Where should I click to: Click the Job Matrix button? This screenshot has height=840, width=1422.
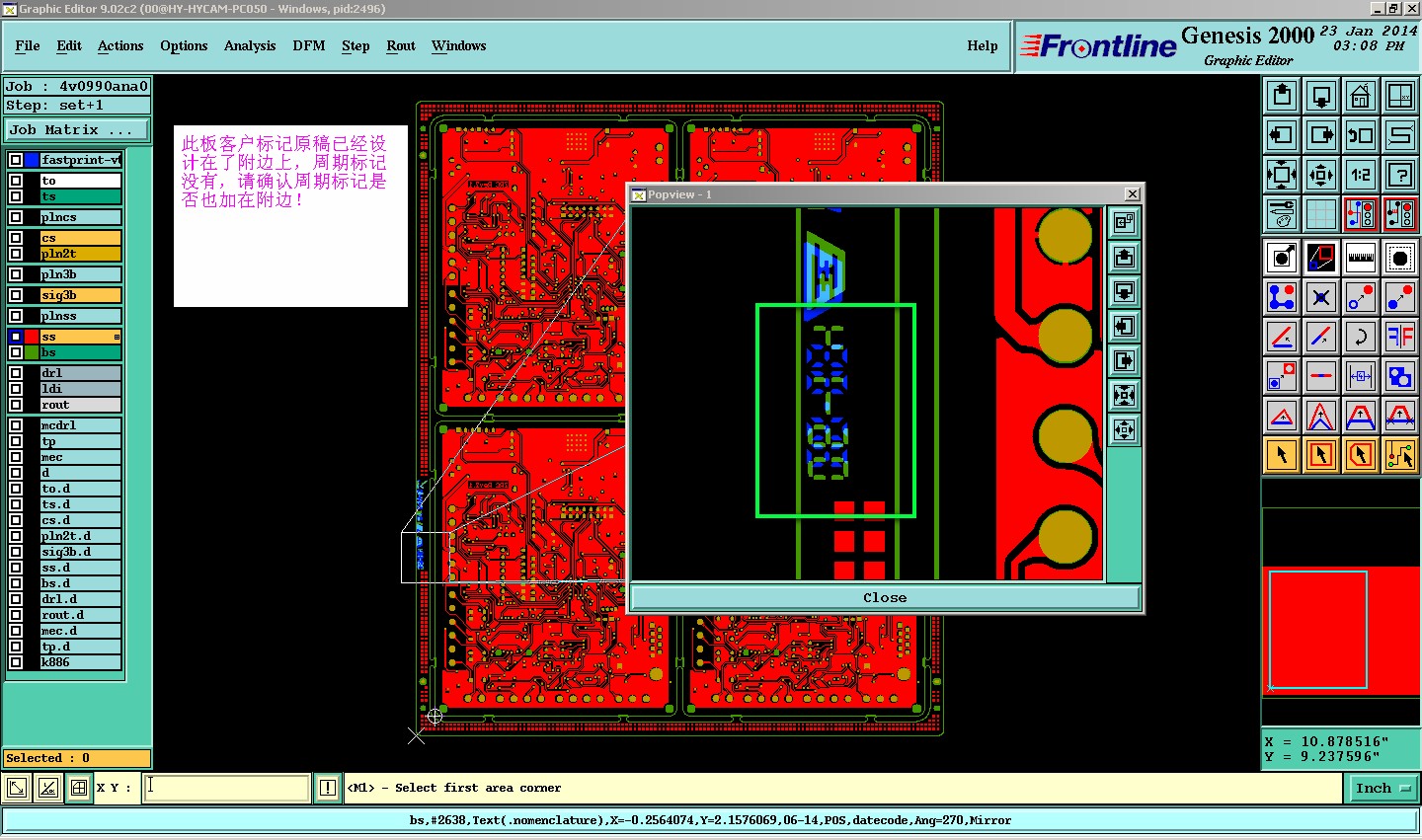point(77,129)
